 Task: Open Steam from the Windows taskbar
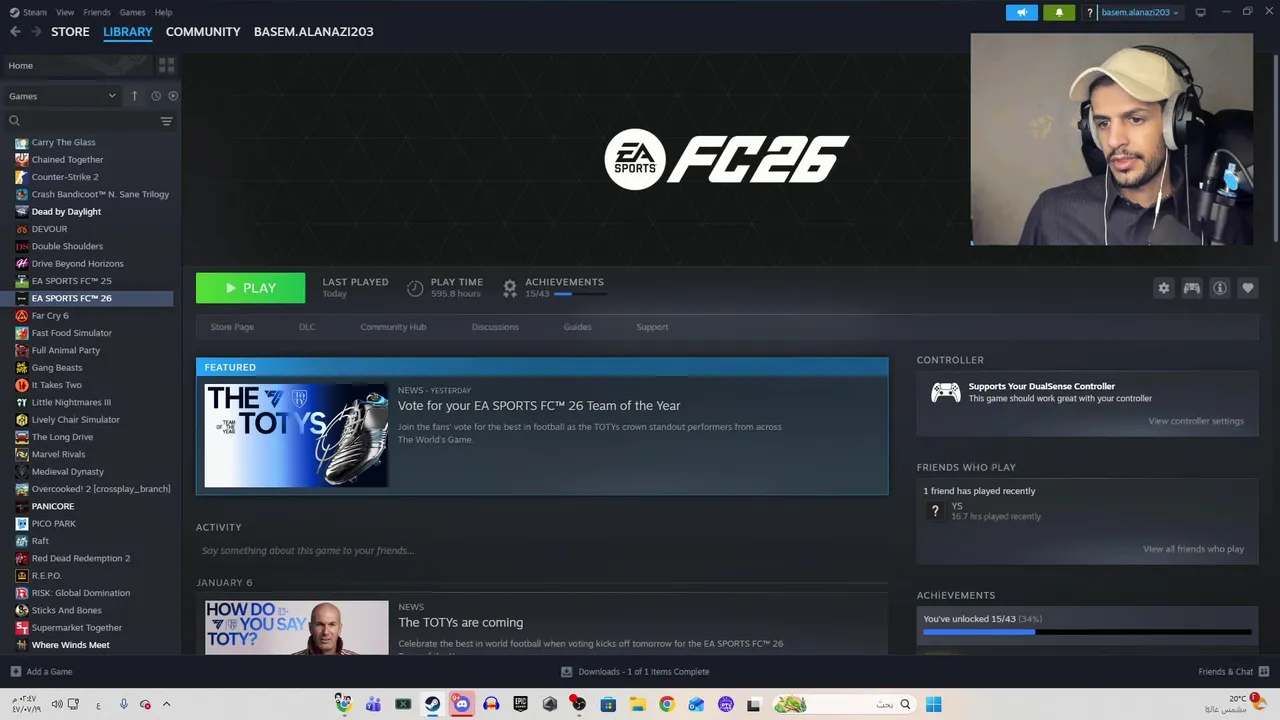click(432, 704)
